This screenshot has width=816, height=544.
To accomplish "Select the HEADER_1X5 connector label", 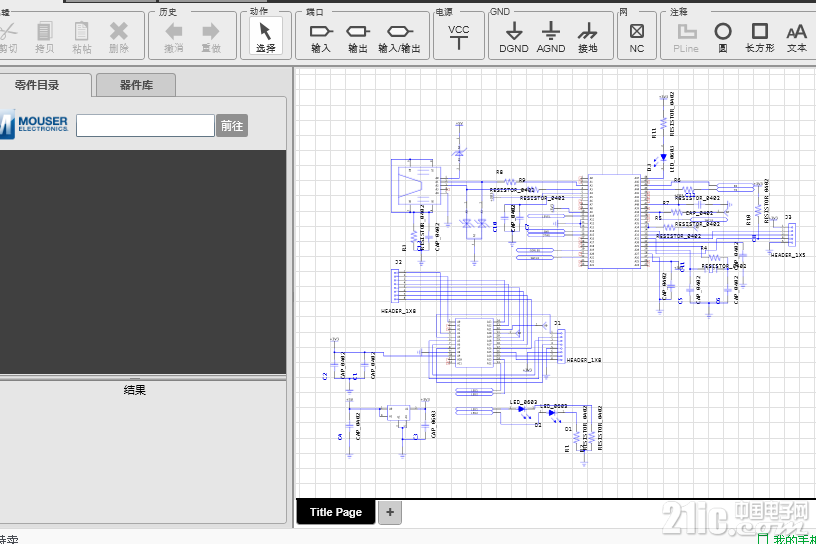I will [x=788, y=255].
